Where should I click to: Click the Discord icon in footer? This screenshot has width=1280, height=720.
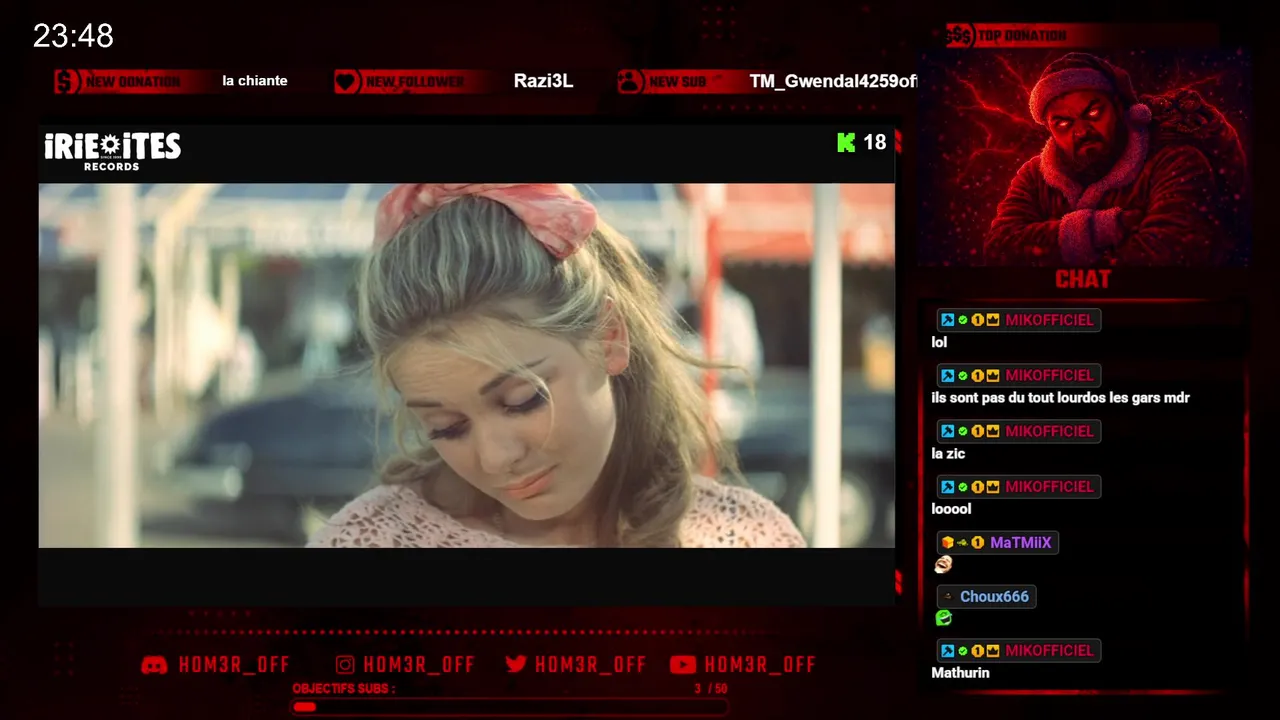pos(154,665)
